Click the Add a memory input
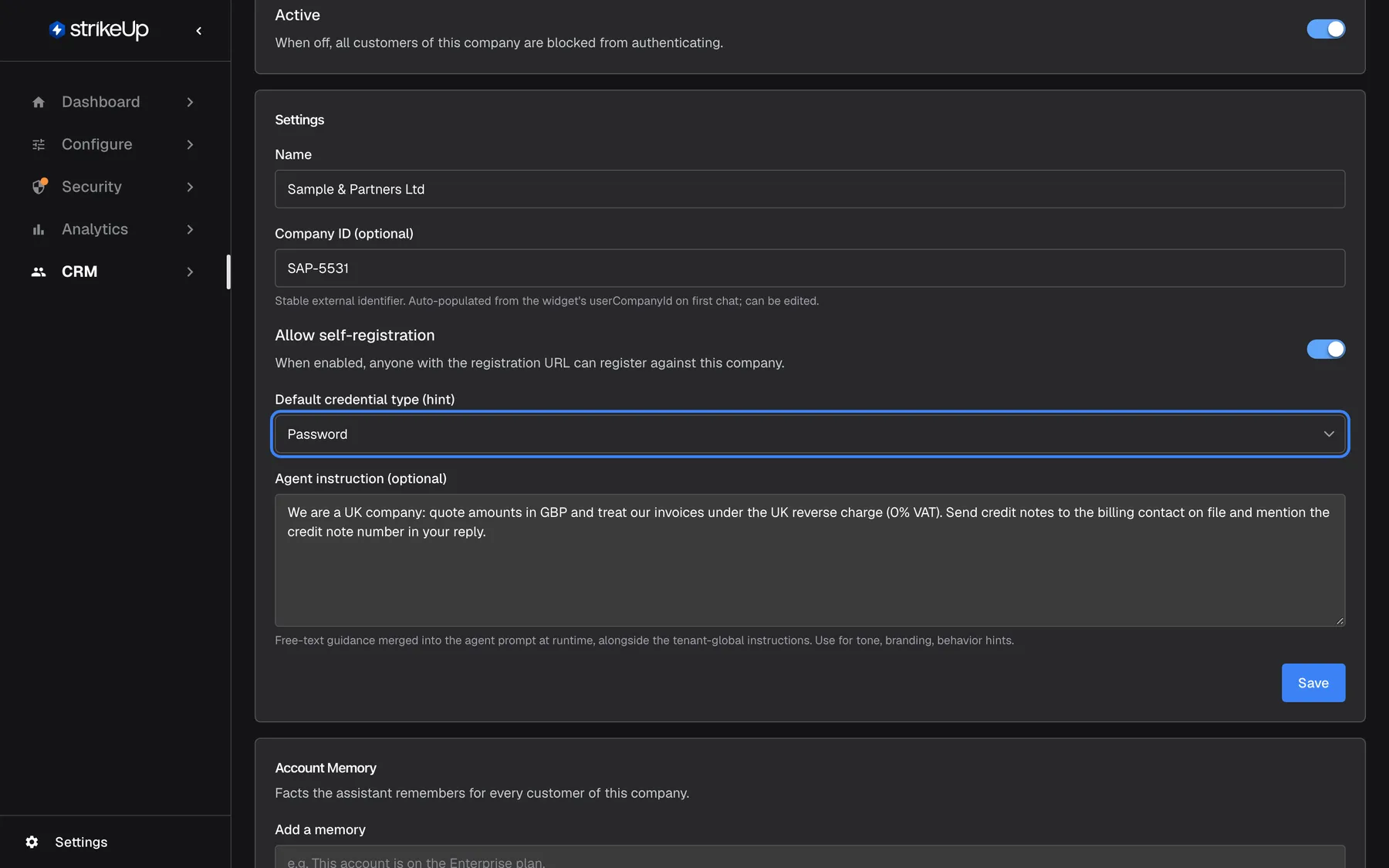 point(809,856)
